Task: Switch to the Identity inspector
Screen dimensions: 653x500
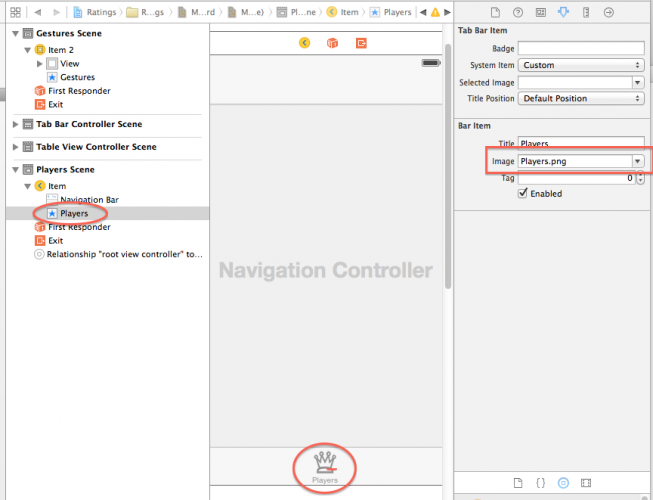Action: (541, 13)
